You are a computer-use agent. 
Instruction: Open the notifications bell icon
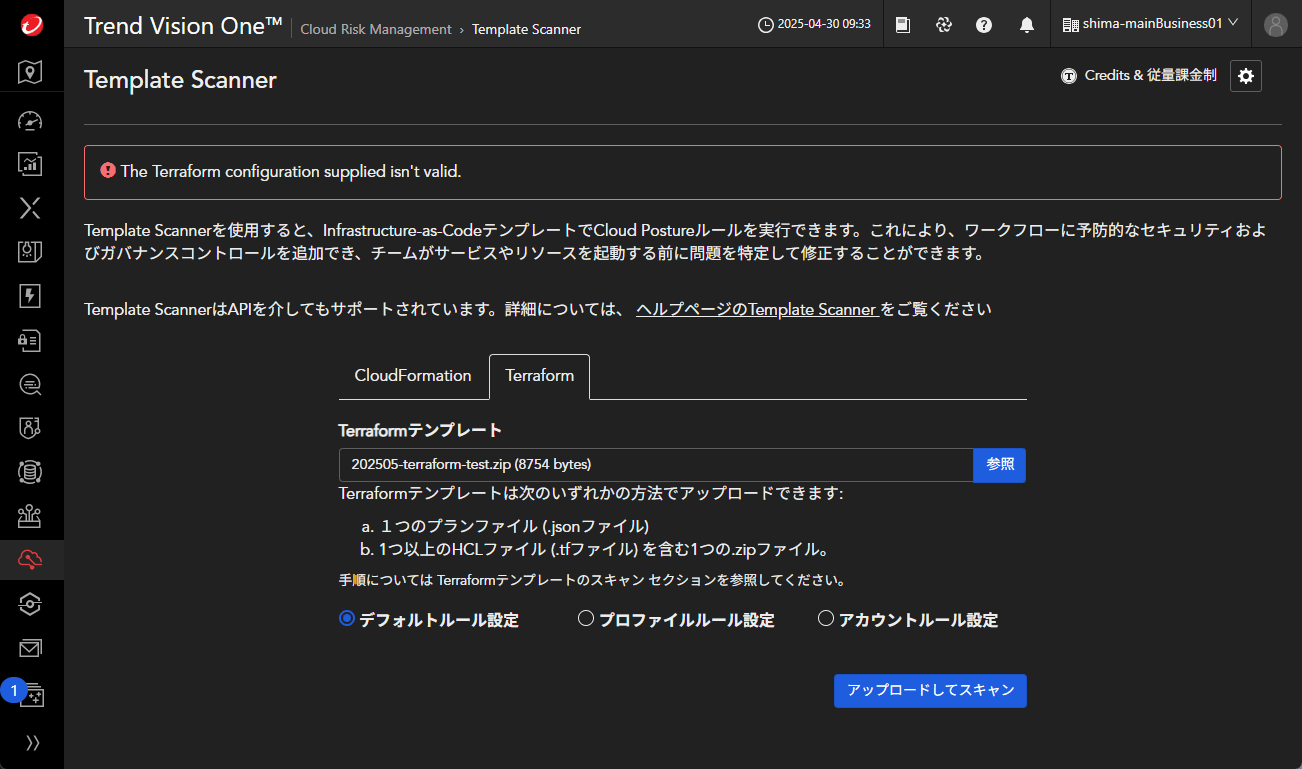click(x=1027, y=25)
